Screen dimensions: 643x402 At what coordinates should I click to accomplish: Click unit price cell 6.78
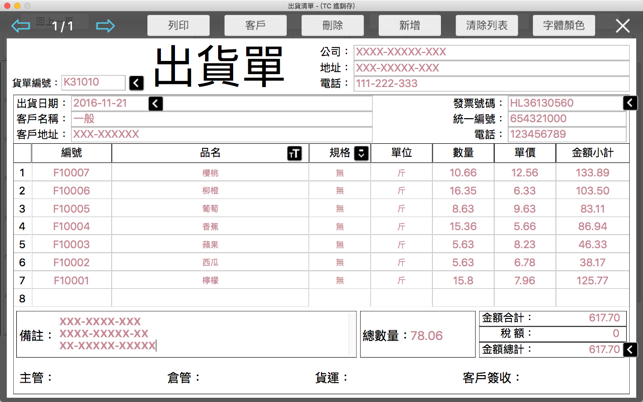coord(524,263)
